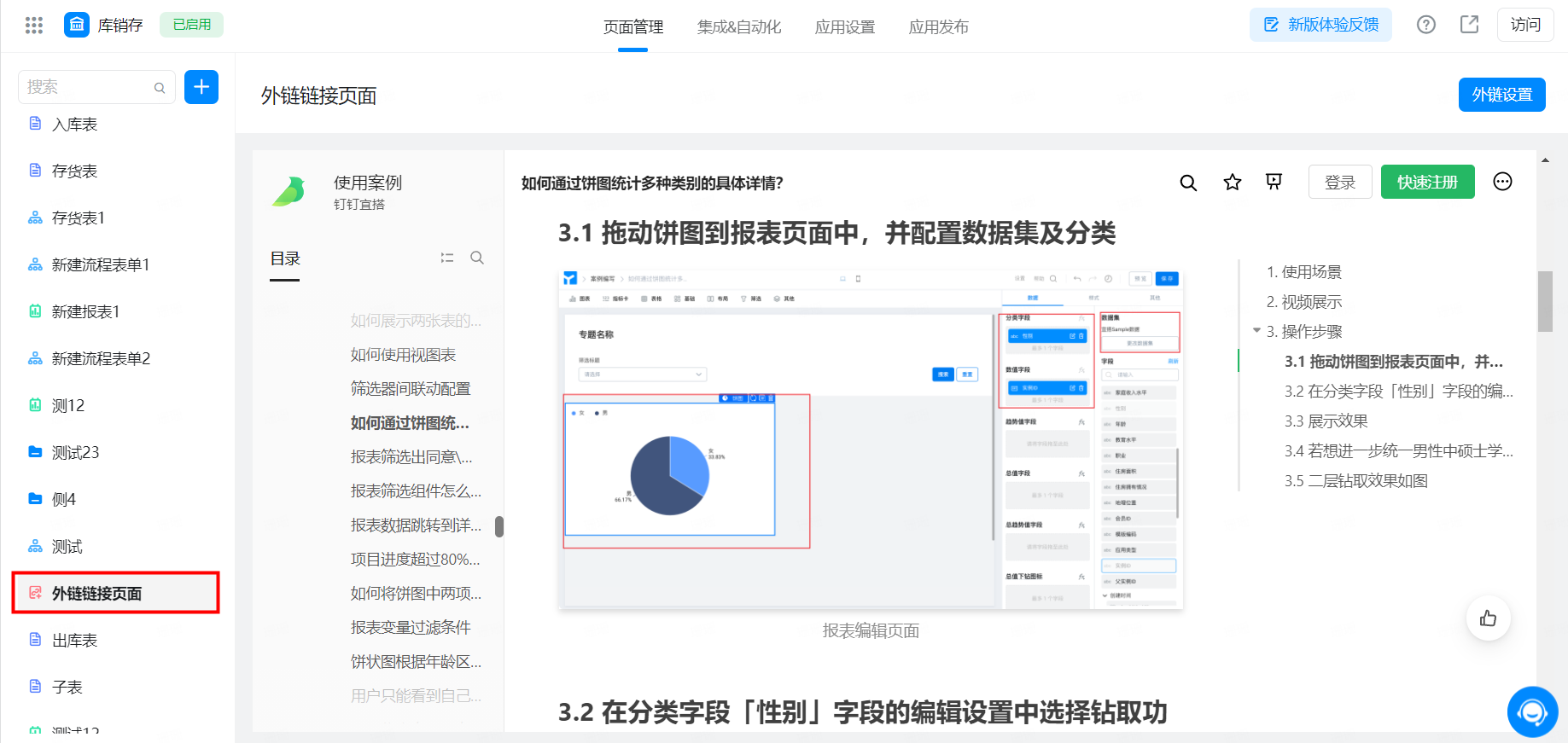Viewport: 1568px width, 743px height.
Task: Start presentation mode icon
Action: point(1274,182)
